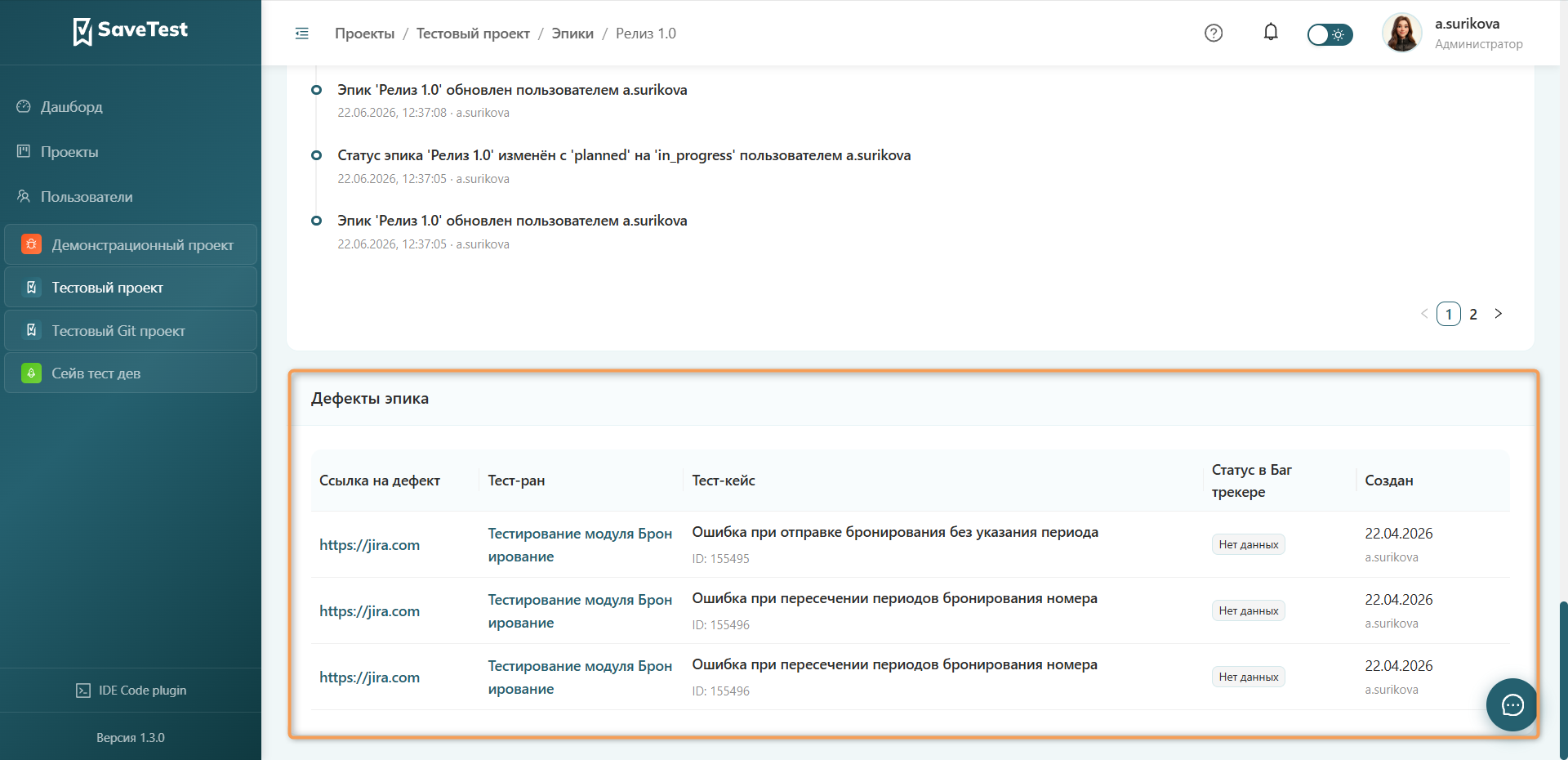Click Нет данных badge for ID 155495
This screenshot has height=760, width=1568.
pyautogui.click(x=1249, y=544)
